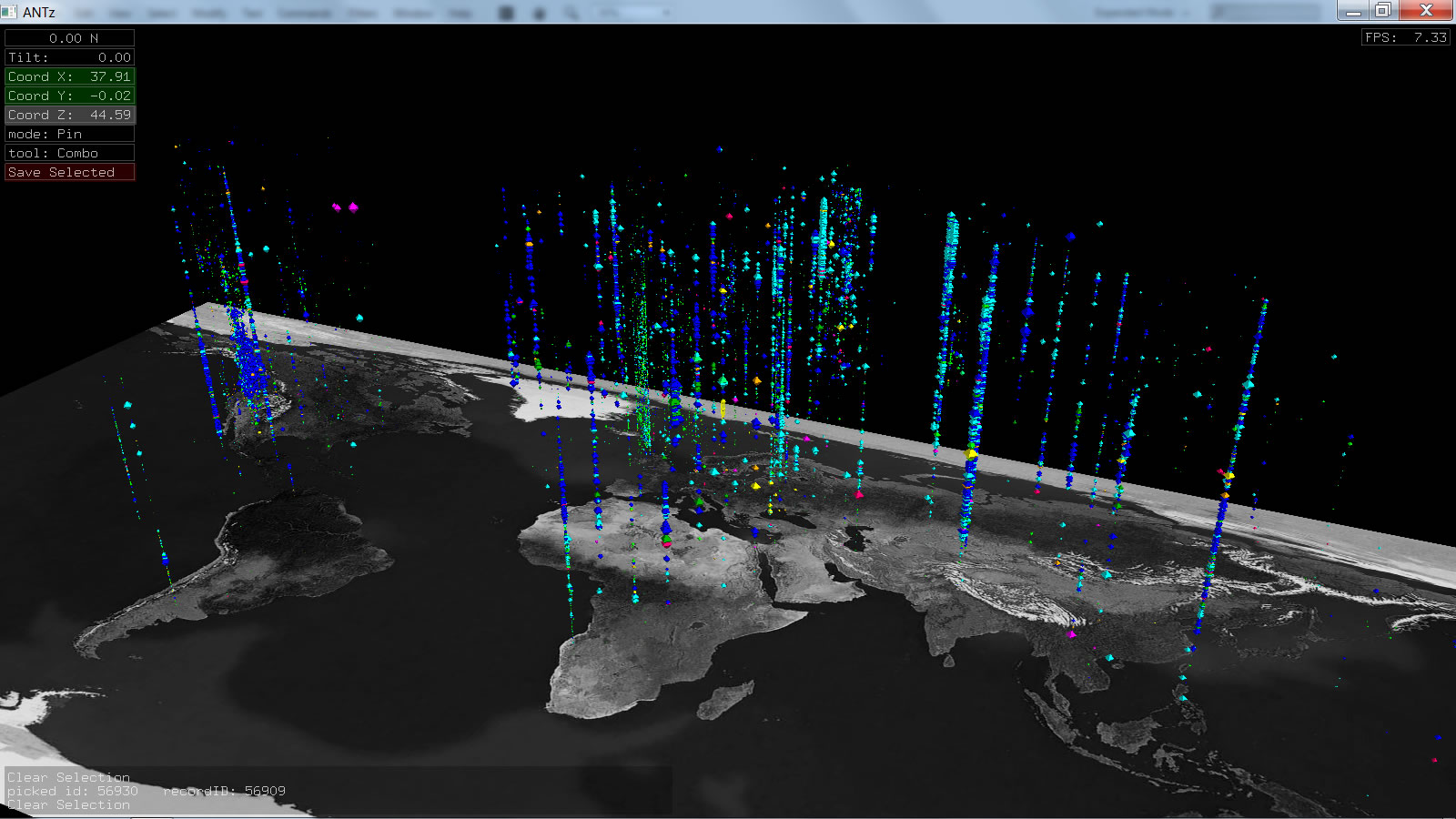Select the right magenta pin marker near the top left
The height and width of the screenshot is (819, 1456).
coord(353,207)
